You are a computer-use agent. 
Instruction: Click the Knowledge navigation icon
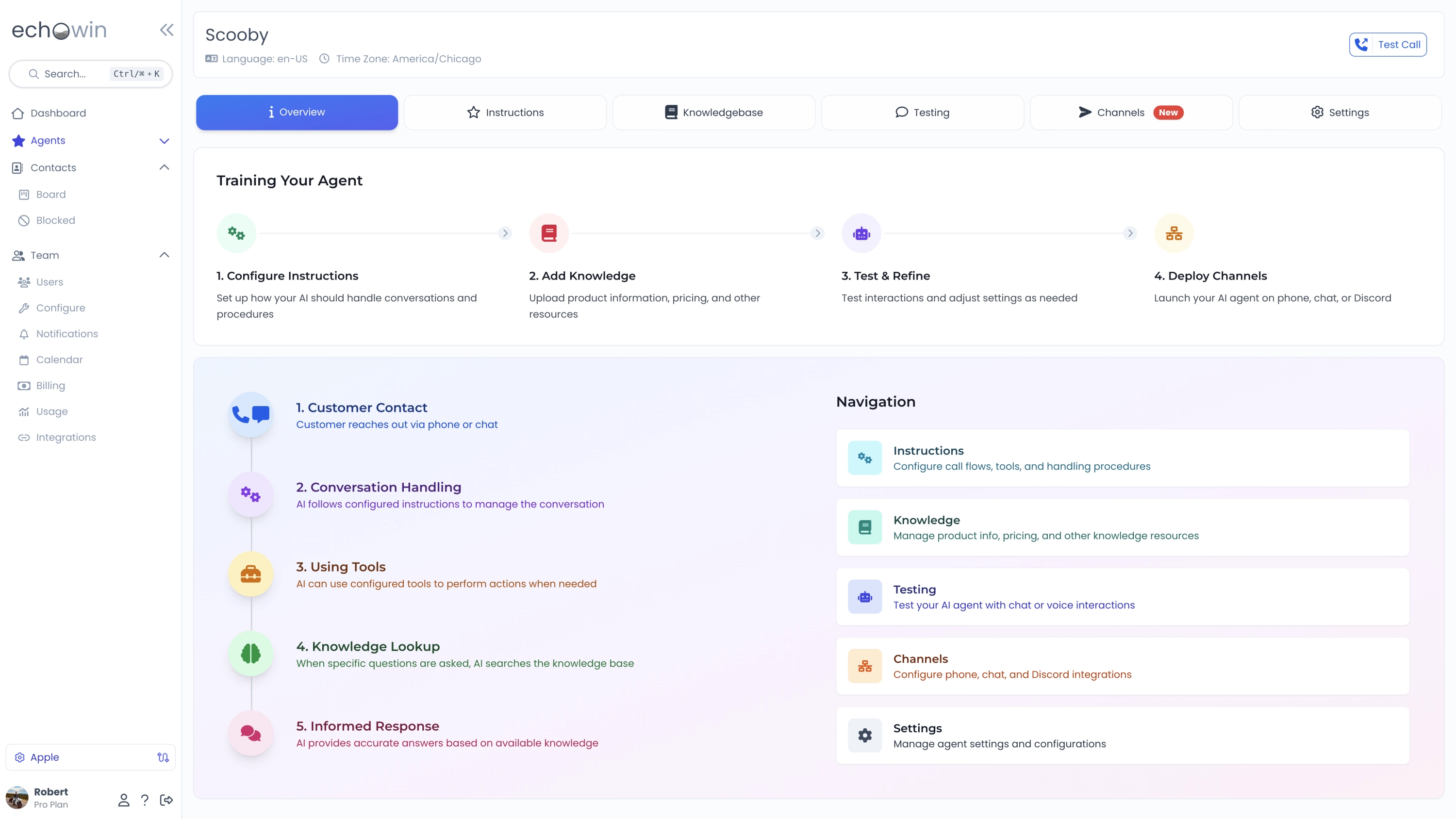click(864, 527)
